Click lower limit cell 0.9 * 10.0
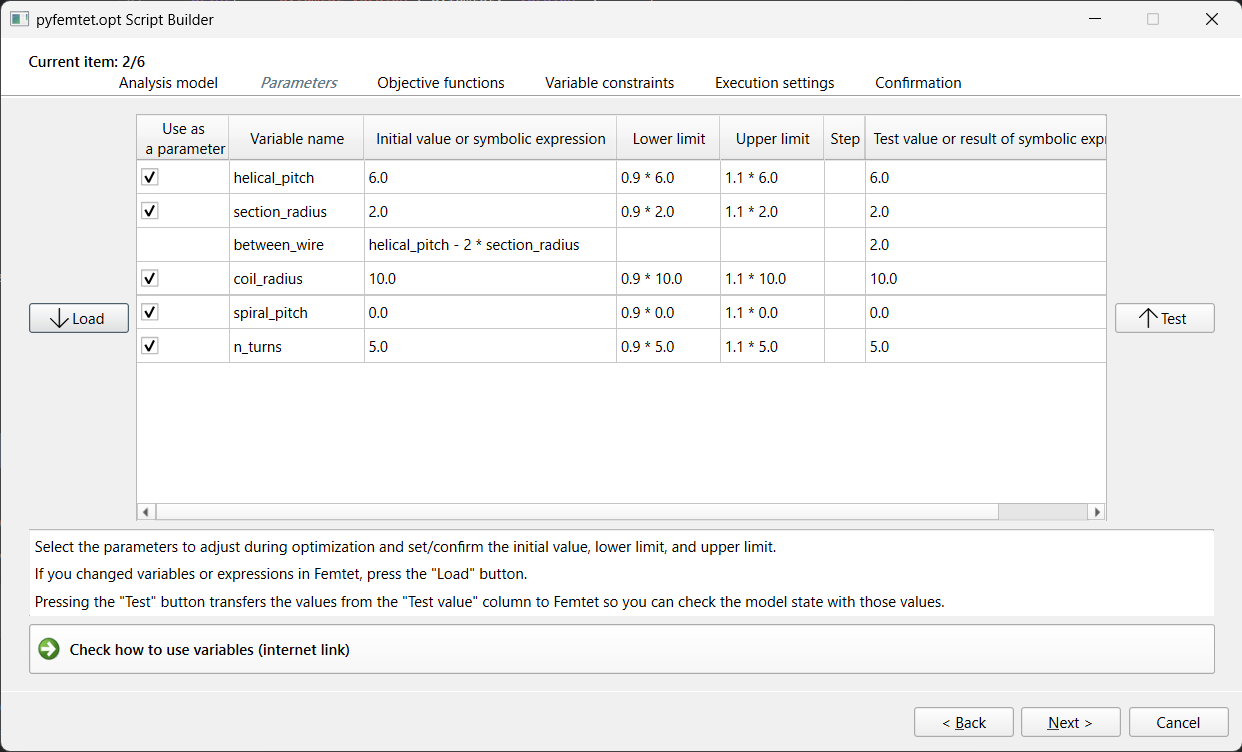Viewport: 1242px width, 752px height. point(669,278)
